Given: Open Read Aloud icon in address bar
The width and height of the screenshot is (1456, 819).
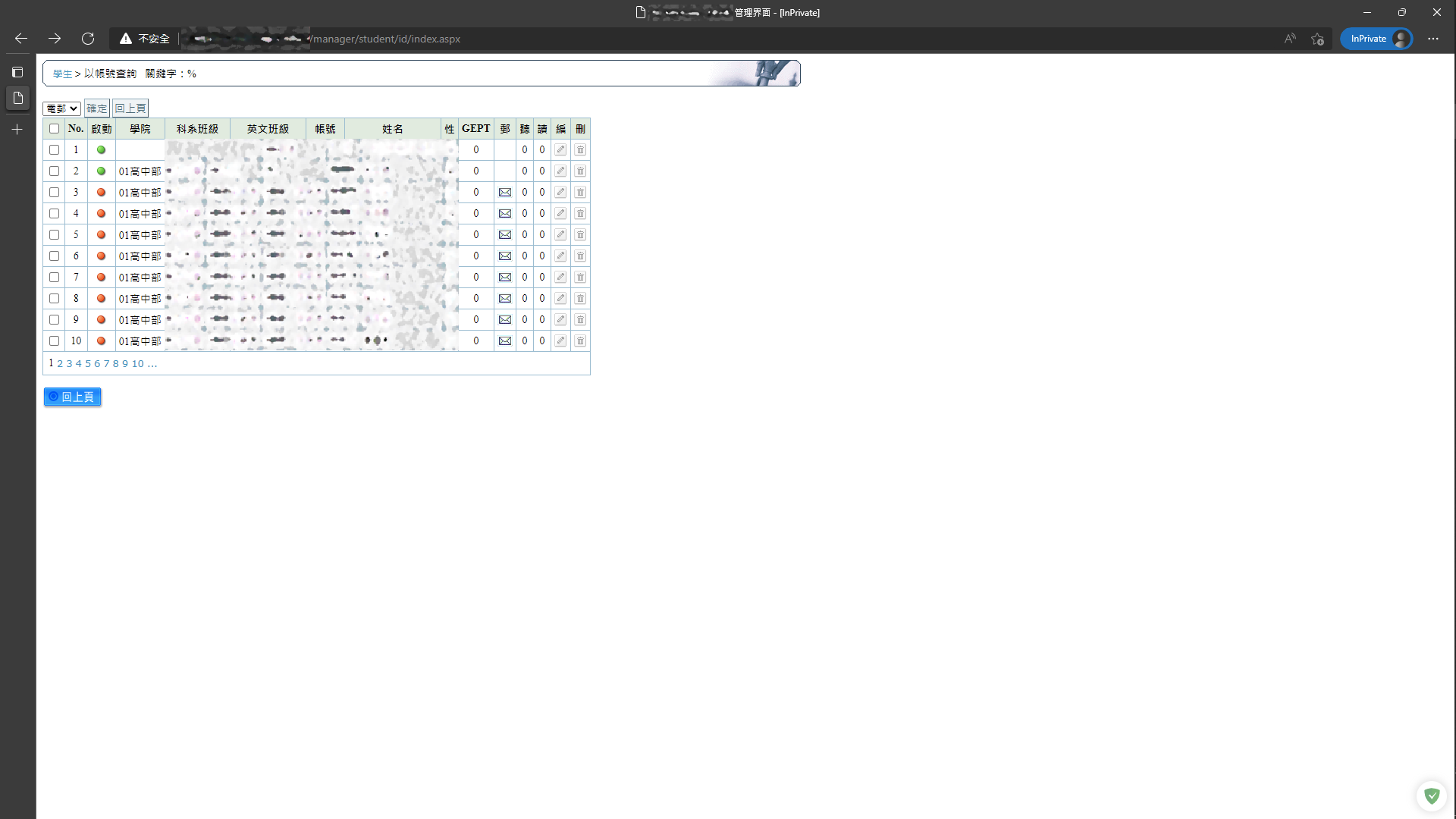Looking at the screenshot, I should coord(1290,39).
